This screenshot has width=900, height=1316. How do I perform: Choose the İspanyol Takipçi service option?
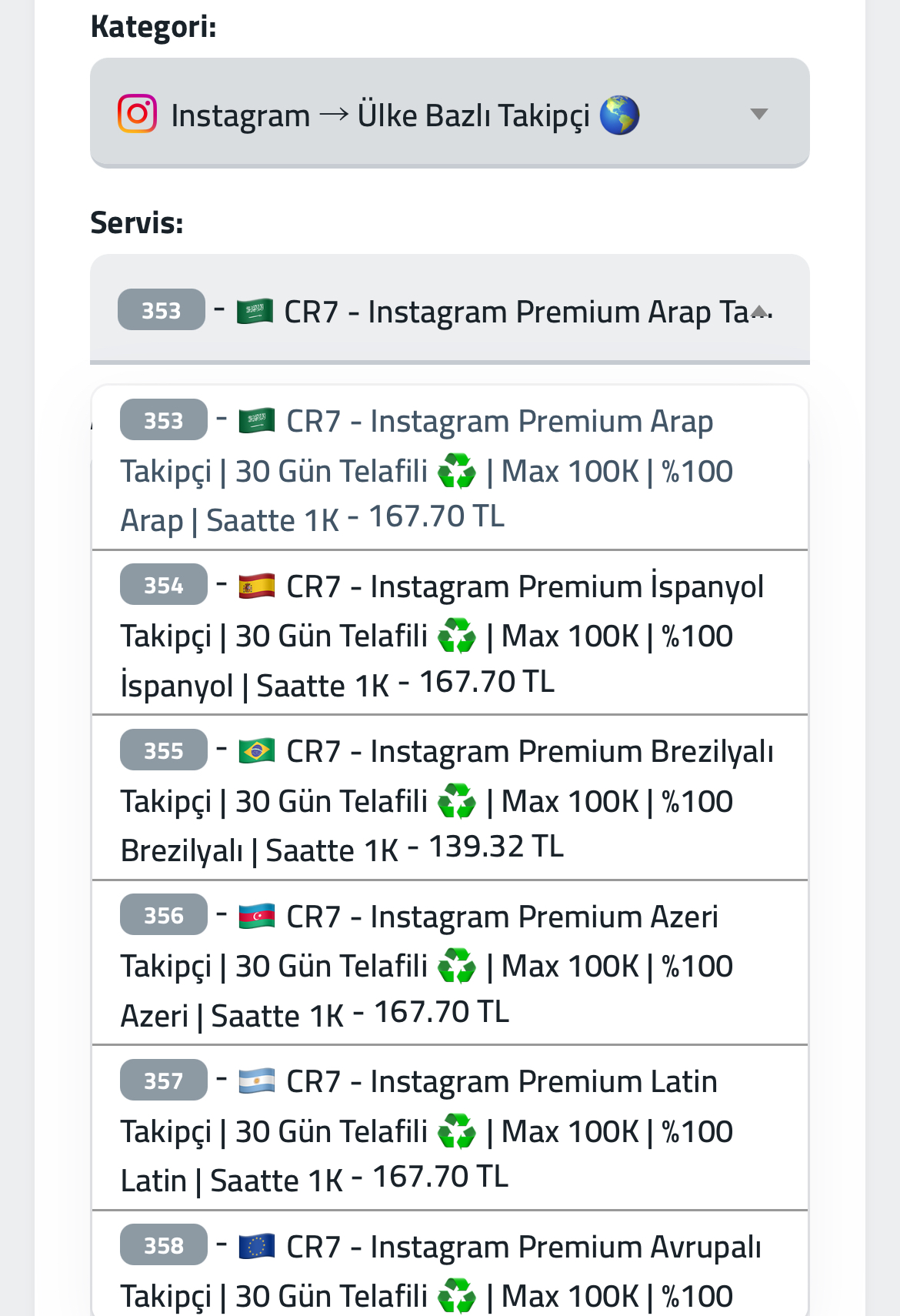coord(450,633)
